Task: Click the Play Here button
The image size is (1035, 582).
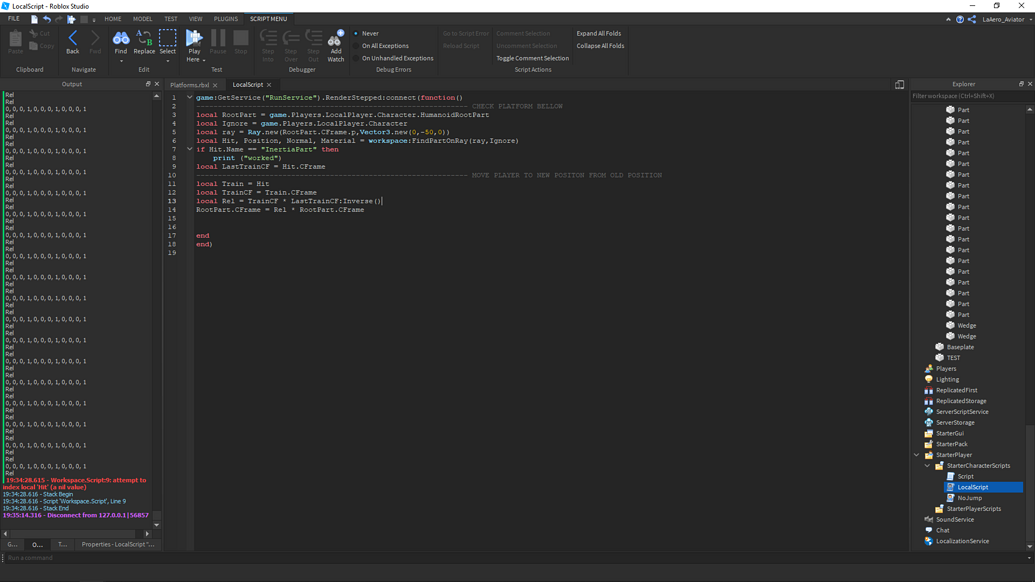Action: click(194, 46)
